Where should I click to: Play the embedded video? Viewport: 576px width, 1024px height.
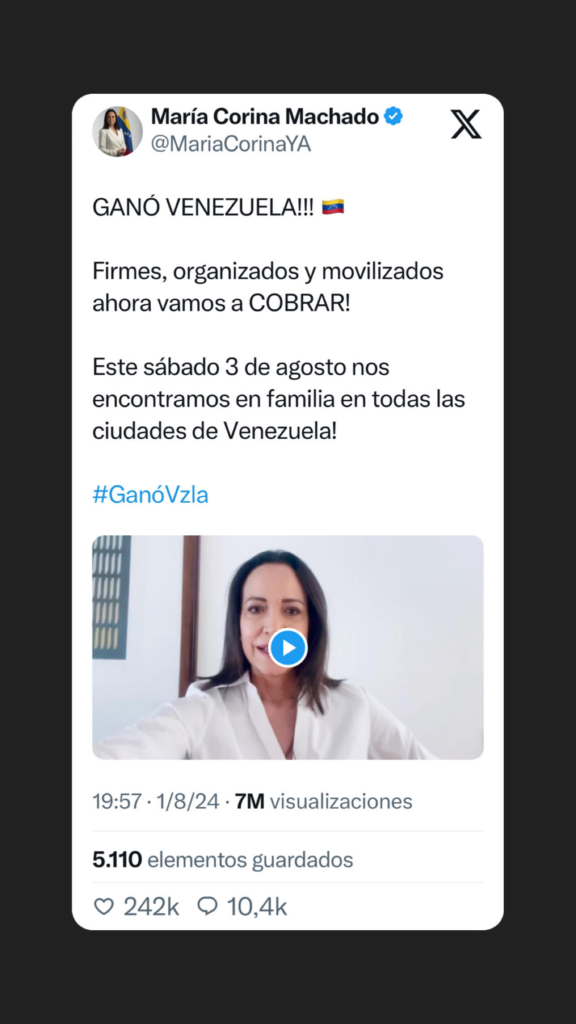[287, 648]
